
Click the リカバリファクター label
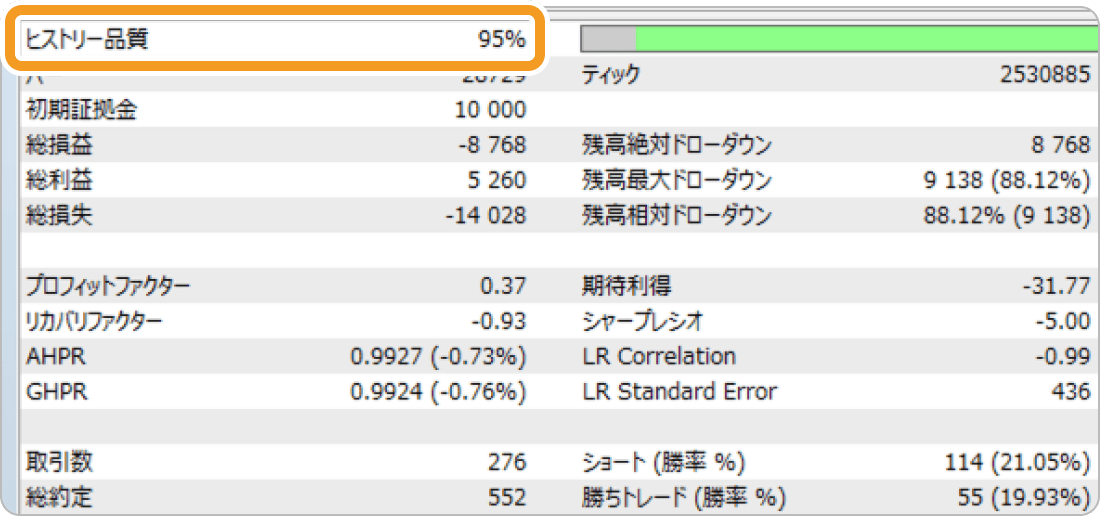pyautogui.click(x=94, y=321)
